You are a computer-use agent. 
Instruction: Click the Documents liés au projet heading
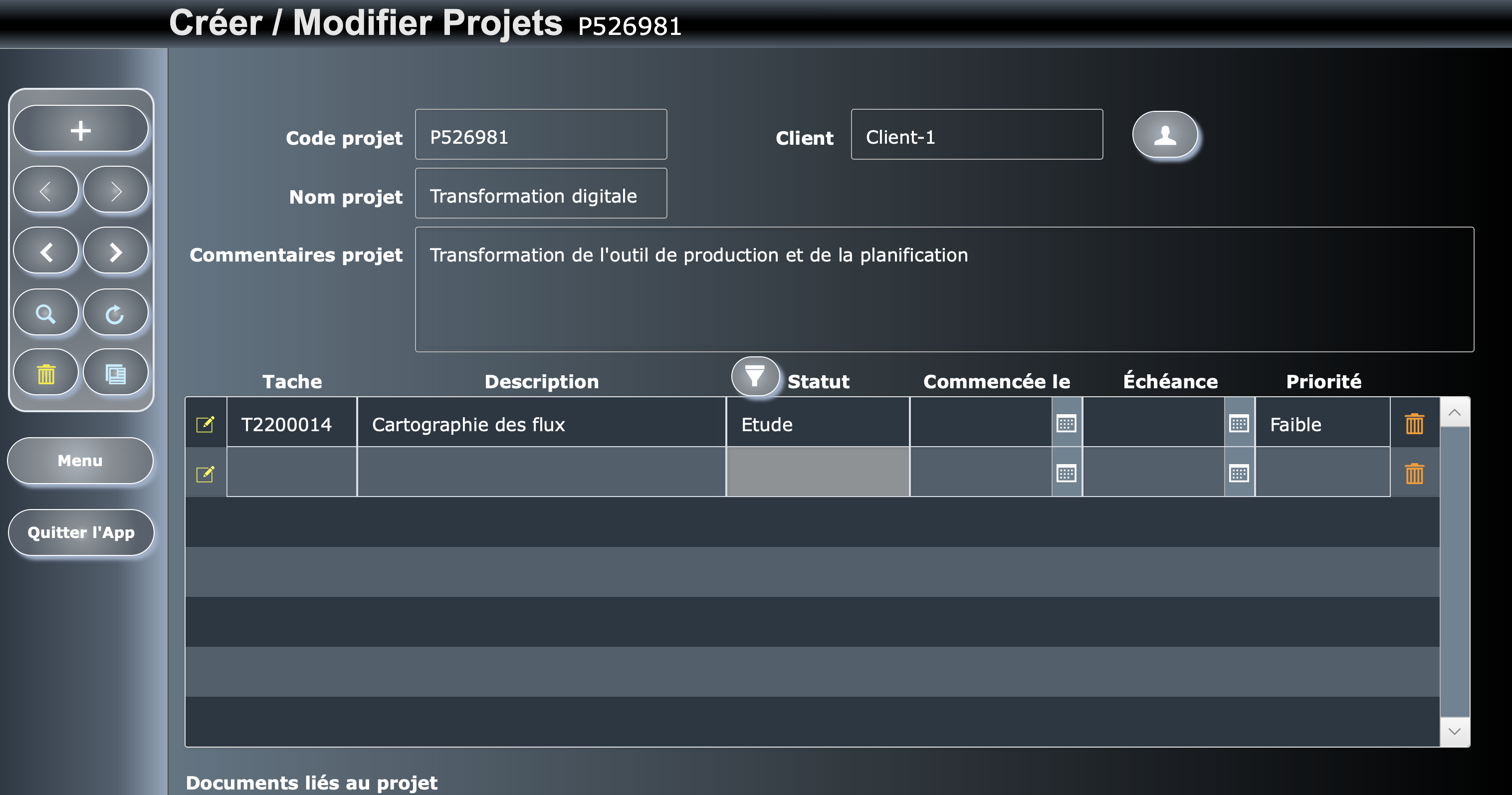(312, 783)
